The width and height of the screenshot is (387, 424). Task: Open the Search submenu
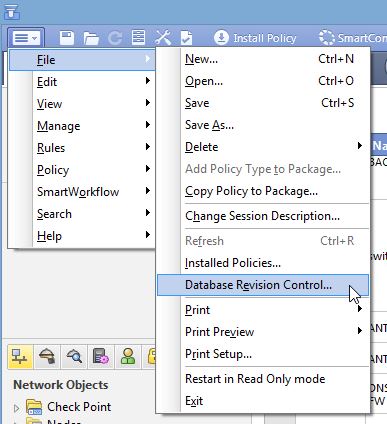(82, 214)
